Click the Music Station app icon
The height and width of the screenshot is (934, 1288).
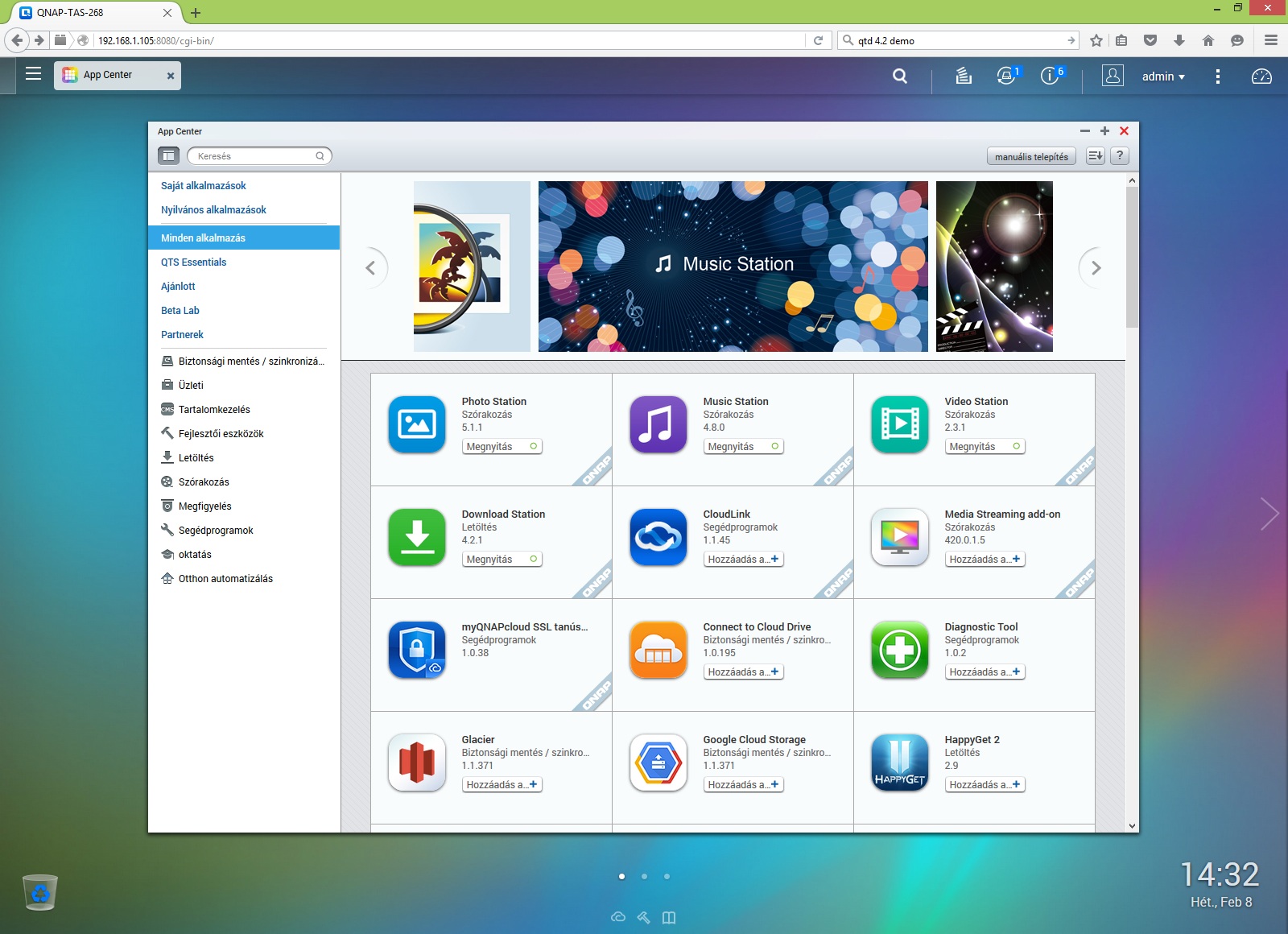tap(658, 424)
